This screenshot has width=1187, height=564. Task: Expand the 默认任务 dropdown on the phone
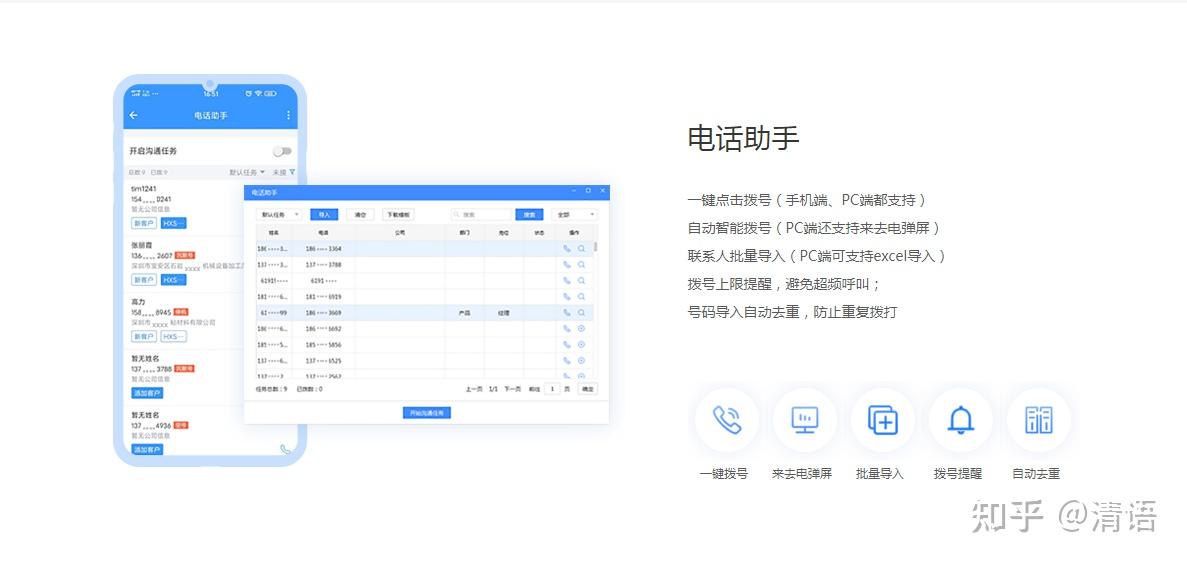click(x=248, y=173)
